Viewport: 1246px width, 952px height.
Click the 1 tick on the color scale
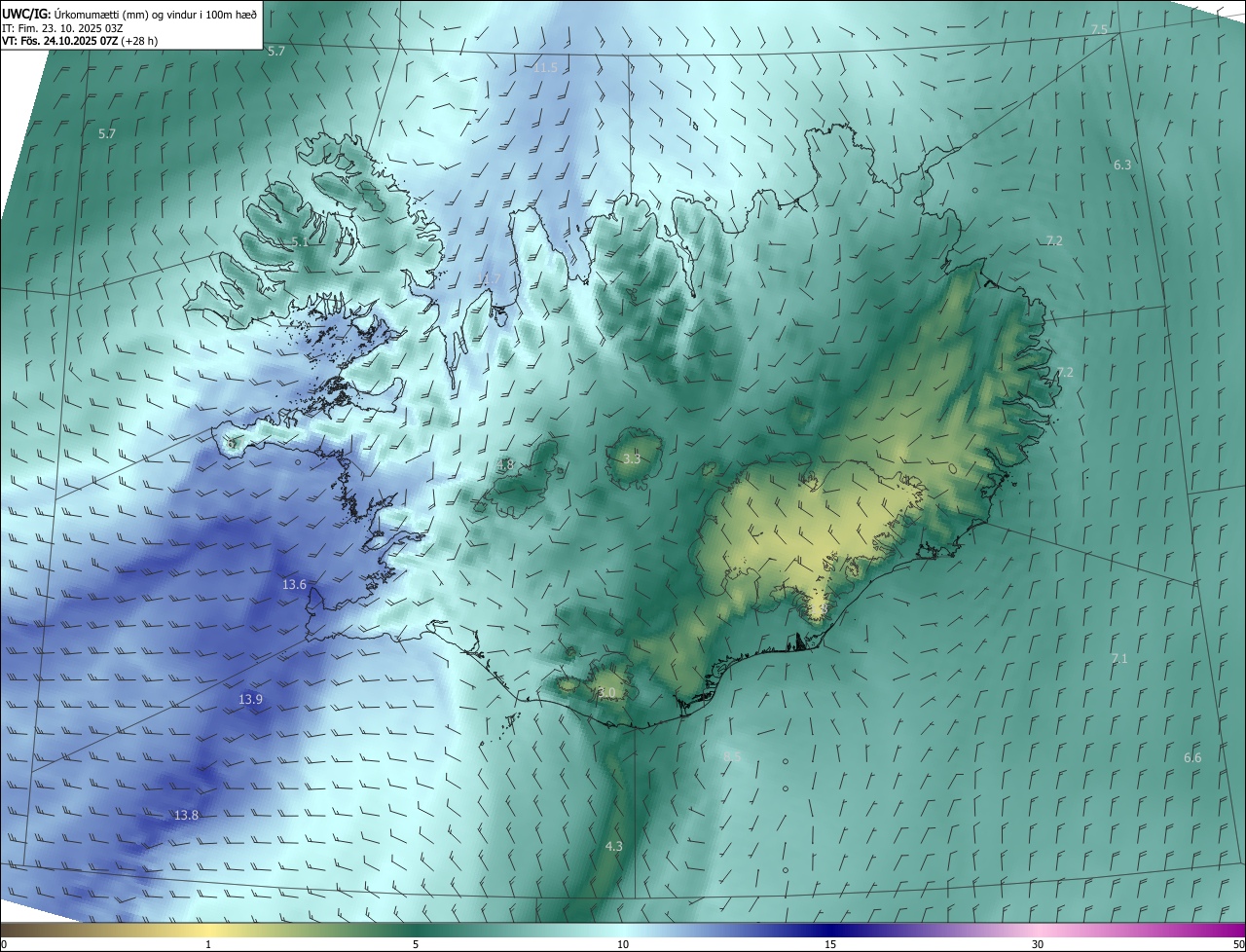point(208,945)
